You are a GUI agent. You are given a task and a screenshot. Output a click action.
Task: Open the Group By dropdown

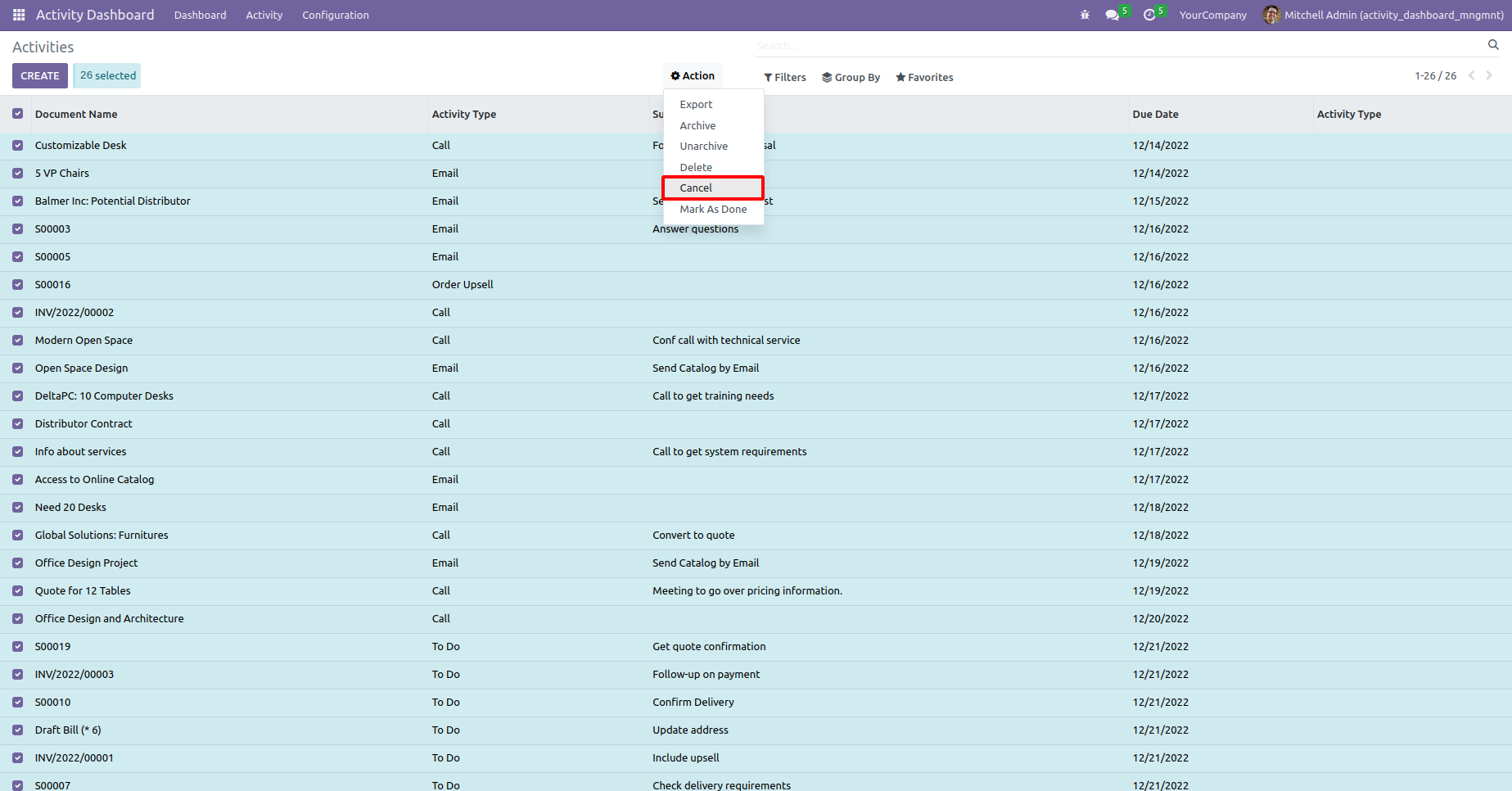(x=851, y=77)
